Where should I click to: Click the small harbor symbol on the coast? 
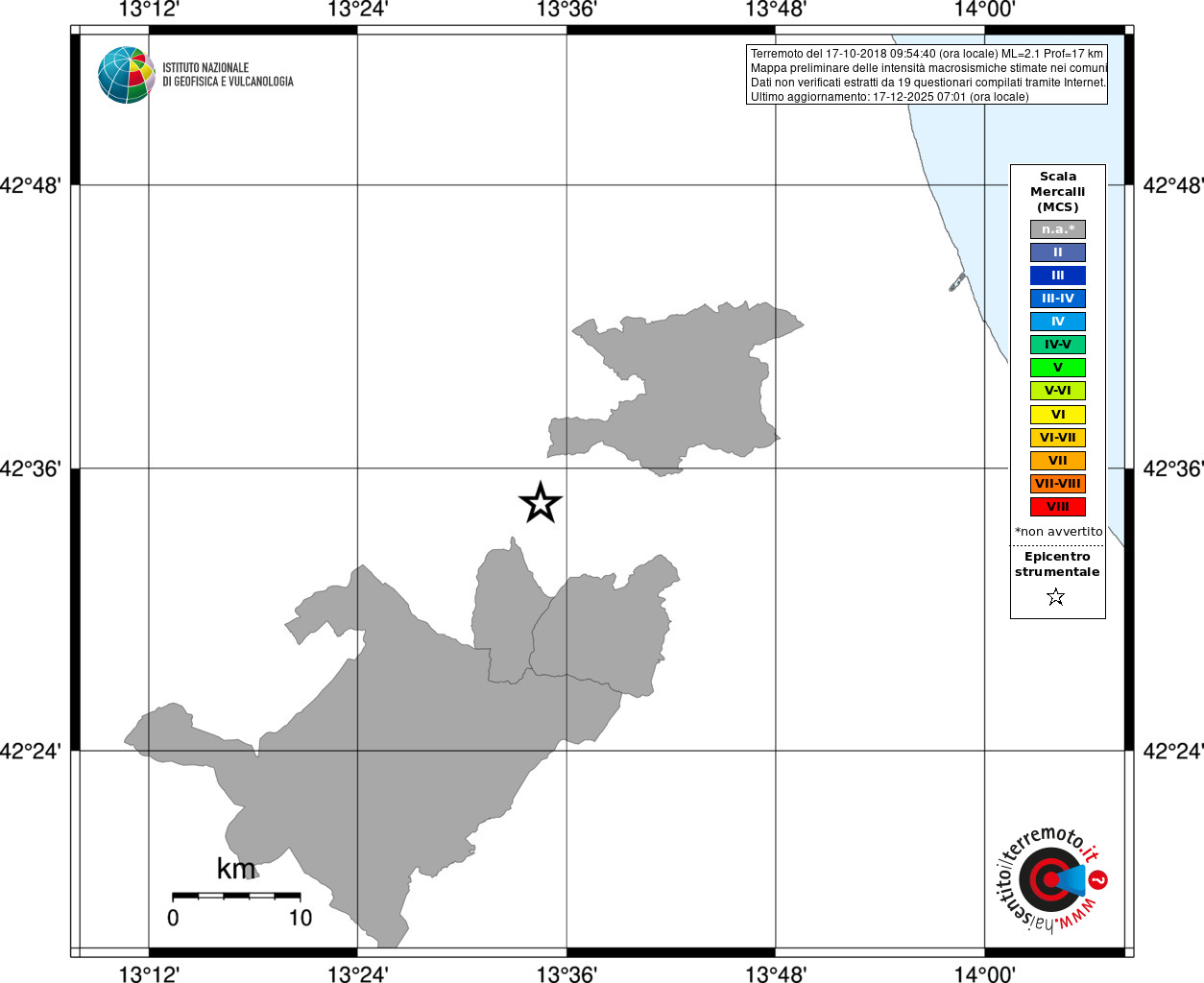[957, 282]
